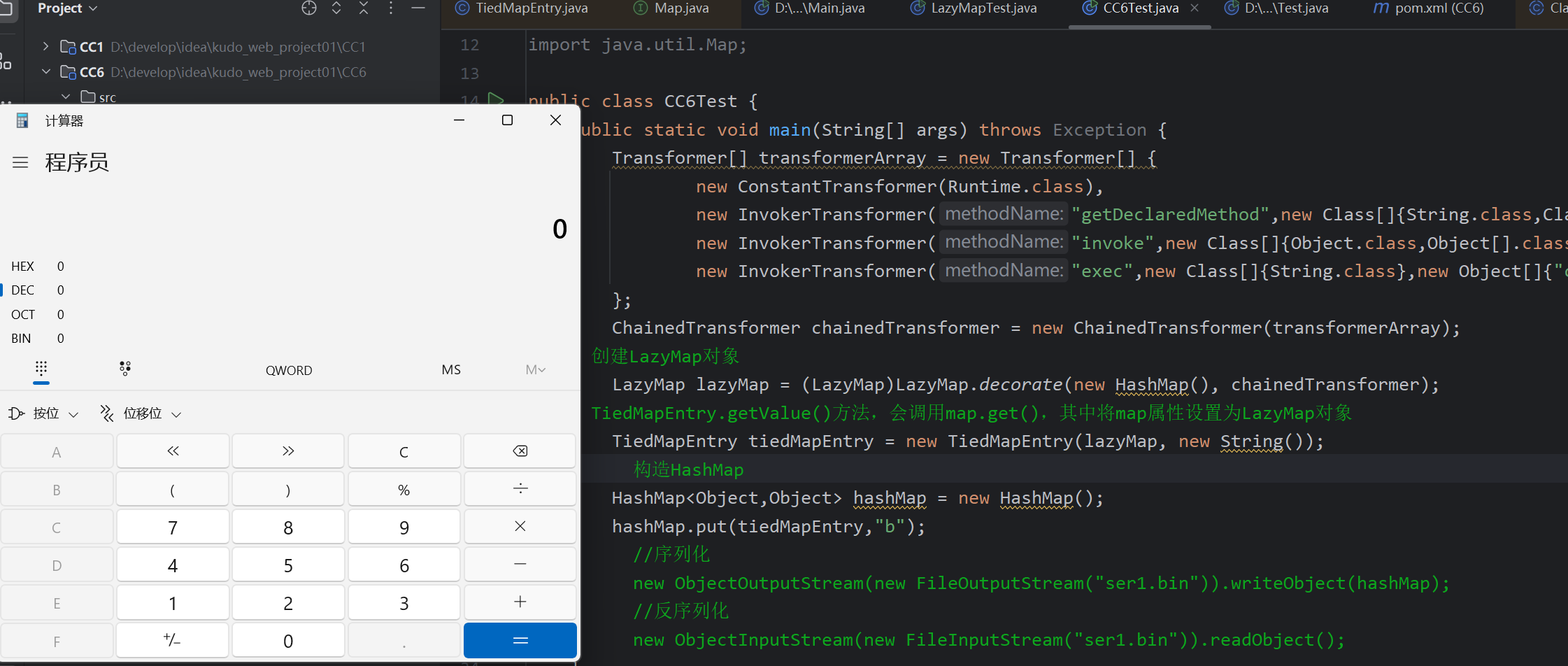Open the Bit shift dropdown
This screenshot has height=666, width=1568.
pos(141,413)
